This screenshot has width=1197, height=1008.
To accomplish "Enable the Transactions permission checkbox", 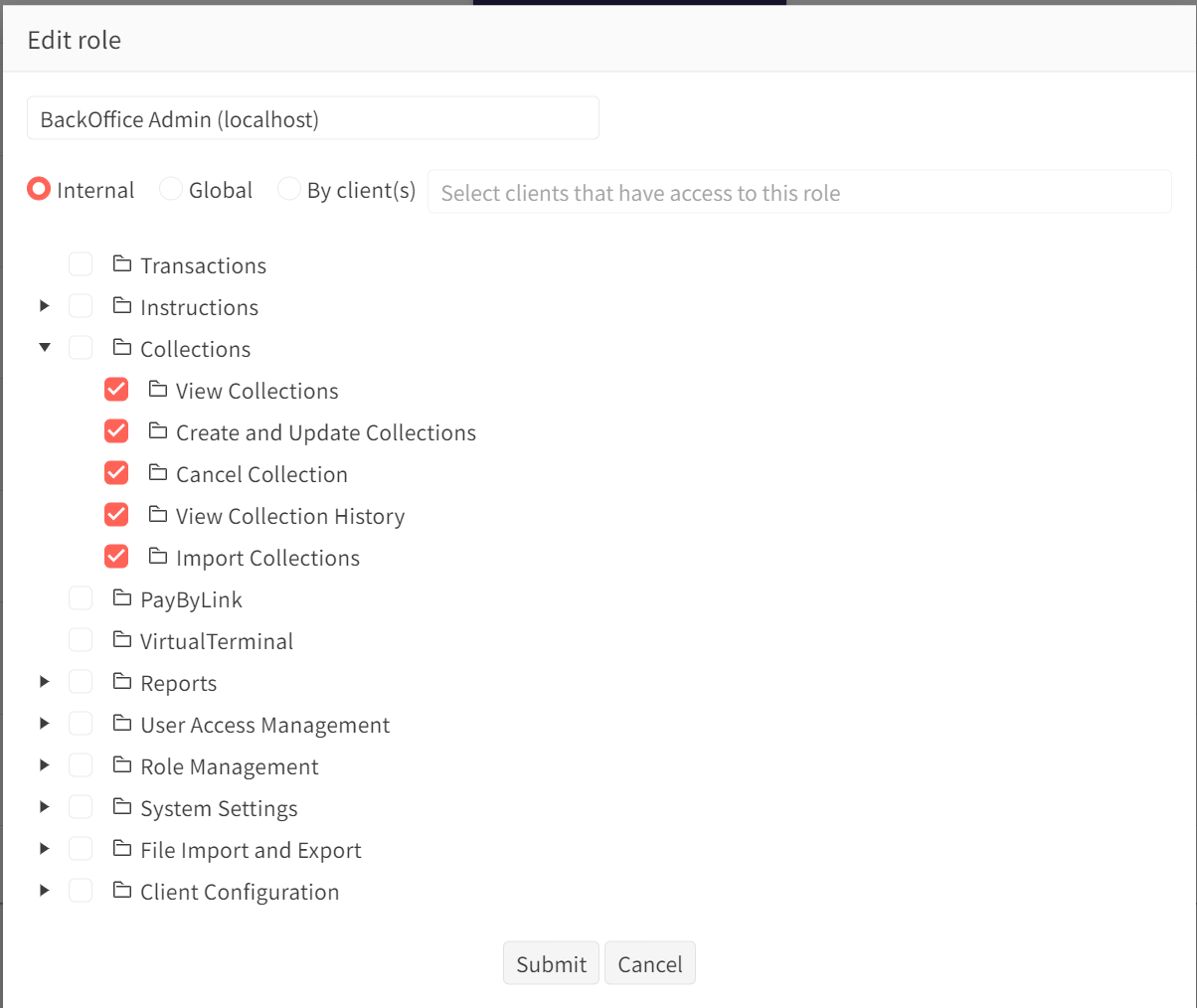I will tap(81, 264).
